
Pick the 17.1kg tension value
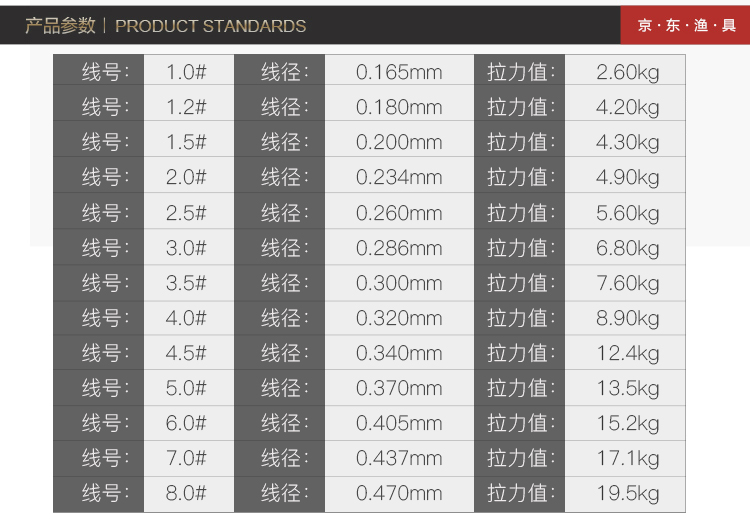pyautogui.click(x=628, y=459)
